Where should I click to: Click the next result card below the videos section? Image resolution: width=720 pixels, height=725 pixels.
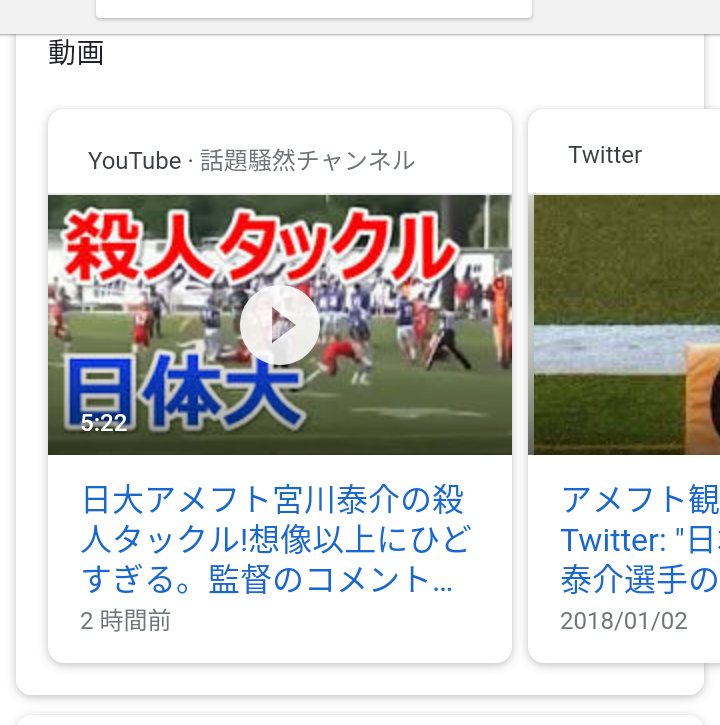tap(360, 720)
